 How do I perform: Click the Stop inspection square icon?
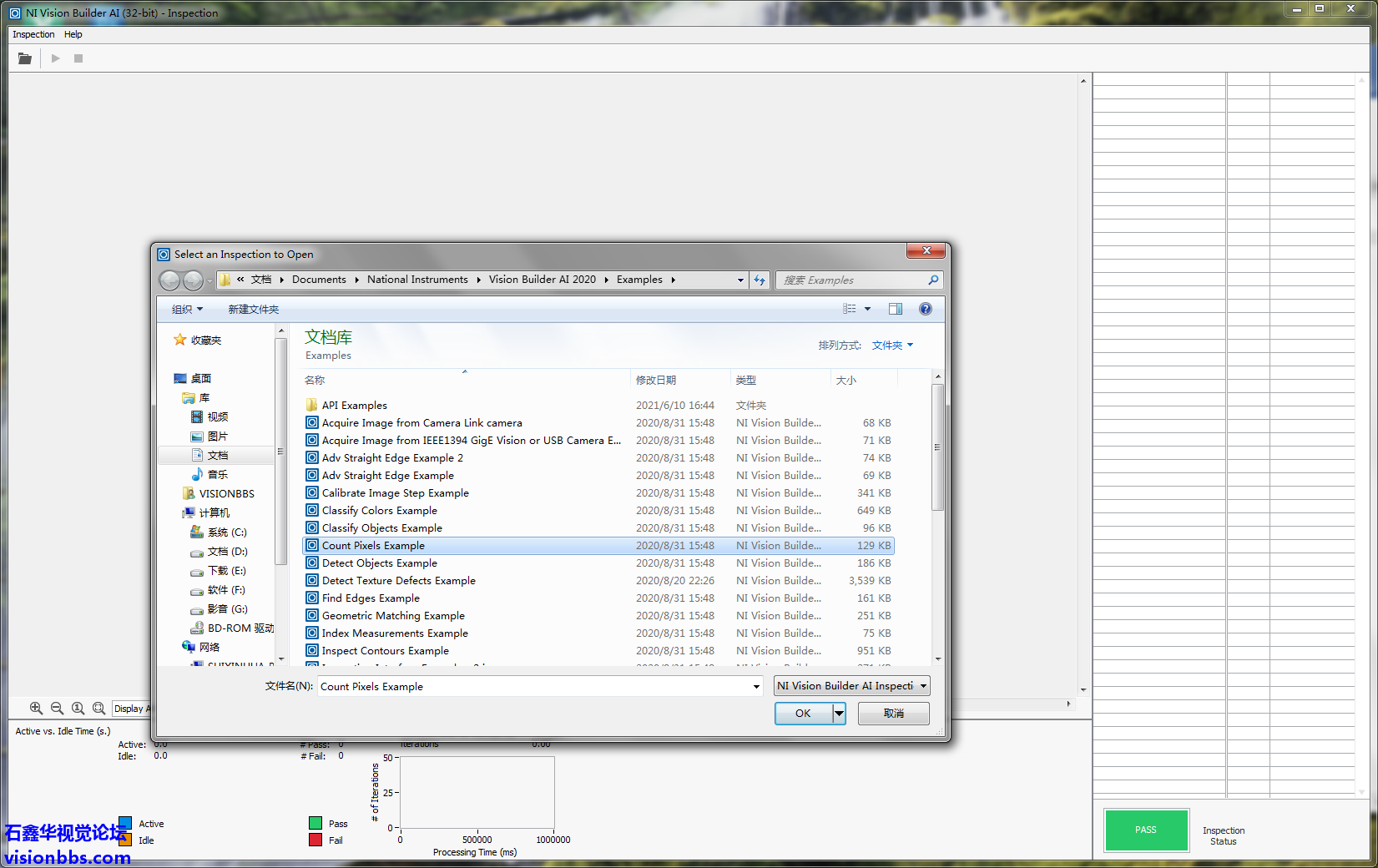(x=78, y=58)
